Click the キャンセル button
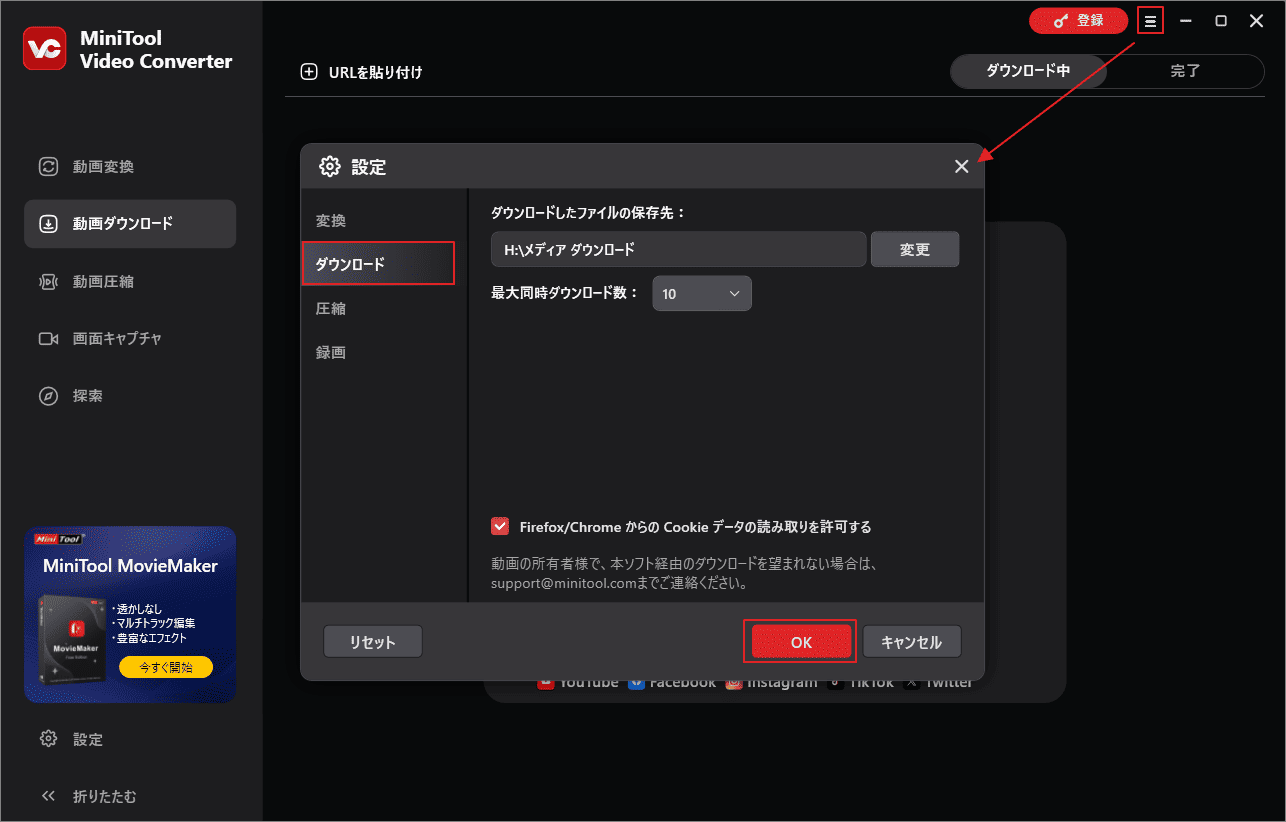Image resolution: width=1286 pixels, height=822 pixels. pos(912,642)
